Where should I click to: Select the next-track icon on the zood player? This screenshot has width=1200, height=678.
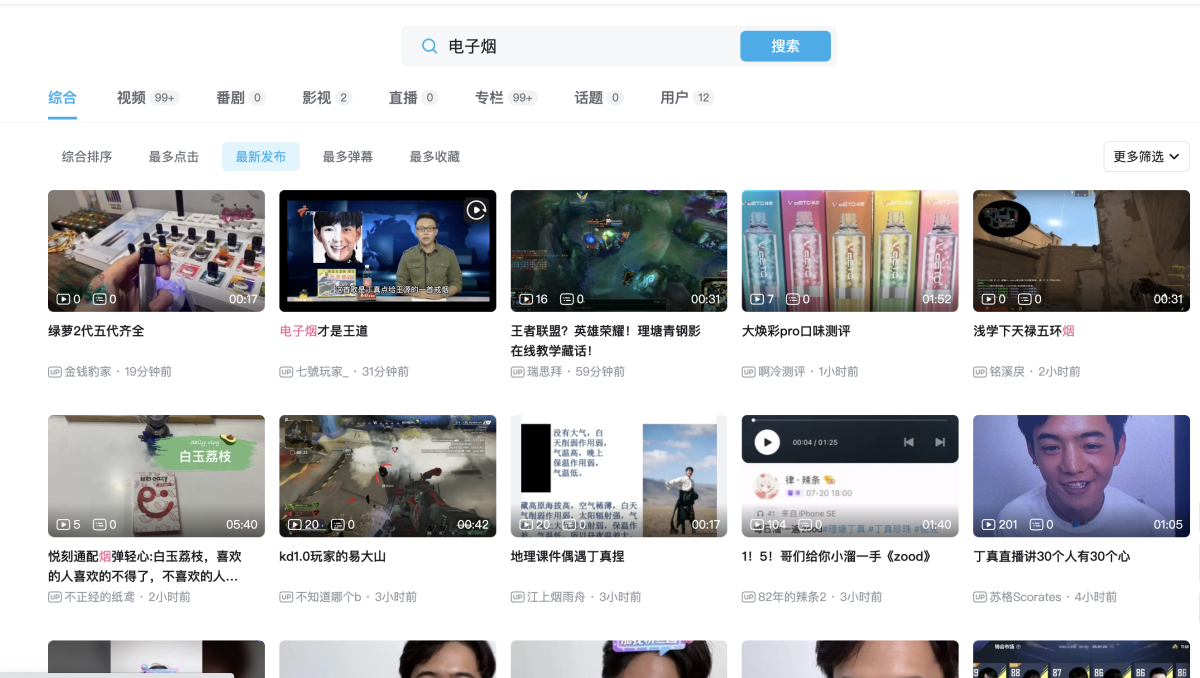coord(939,440)
